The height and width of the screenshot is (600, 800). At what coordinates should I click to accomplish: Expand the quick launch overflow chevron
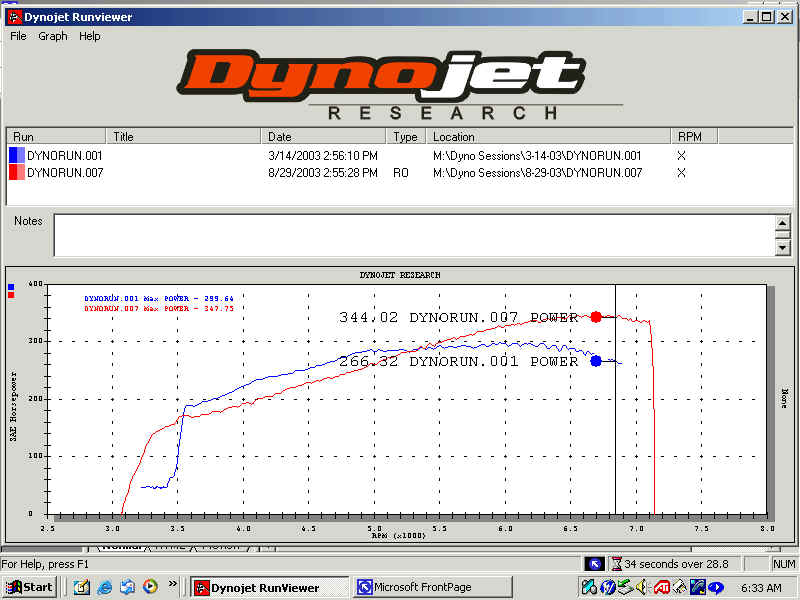173,583
